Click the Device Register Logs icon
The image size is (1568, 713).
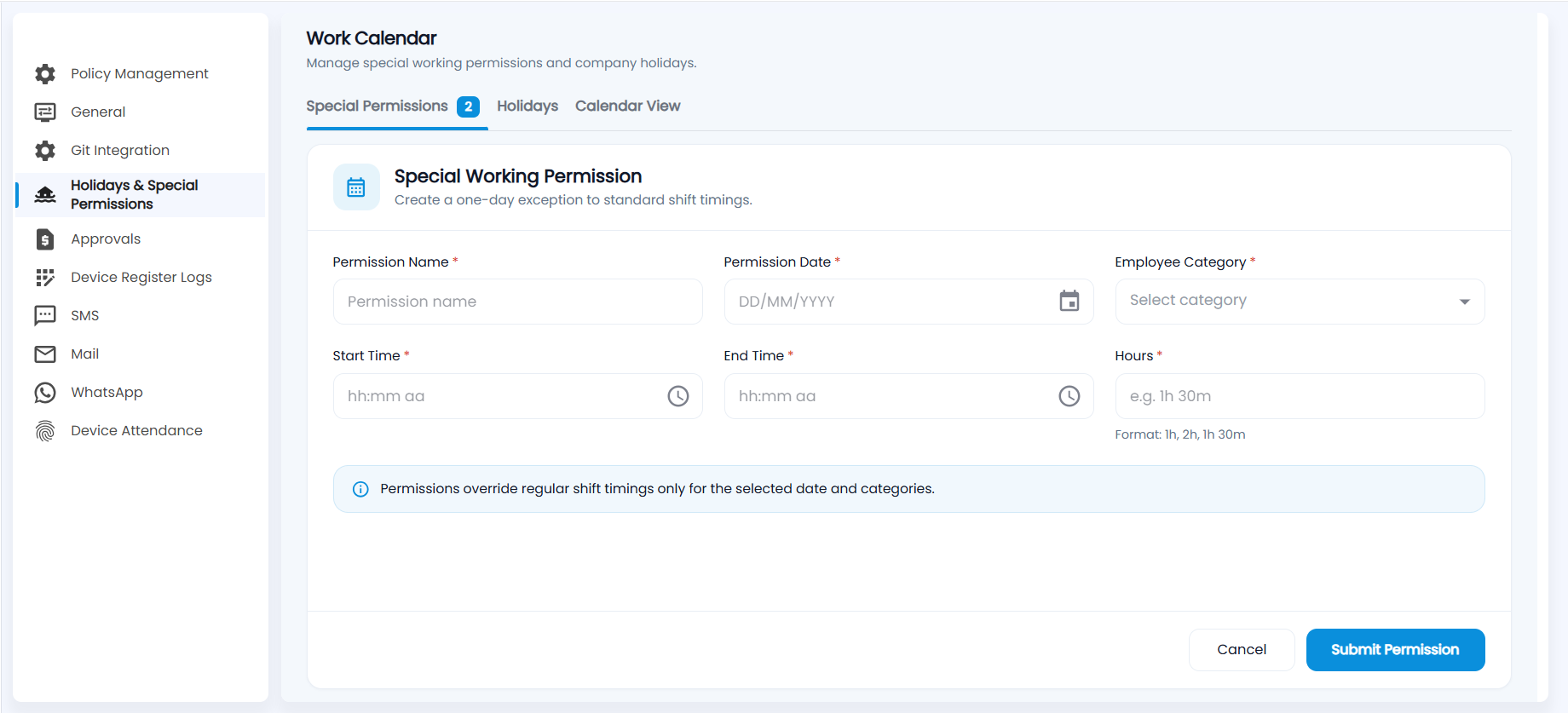[45, 278]
